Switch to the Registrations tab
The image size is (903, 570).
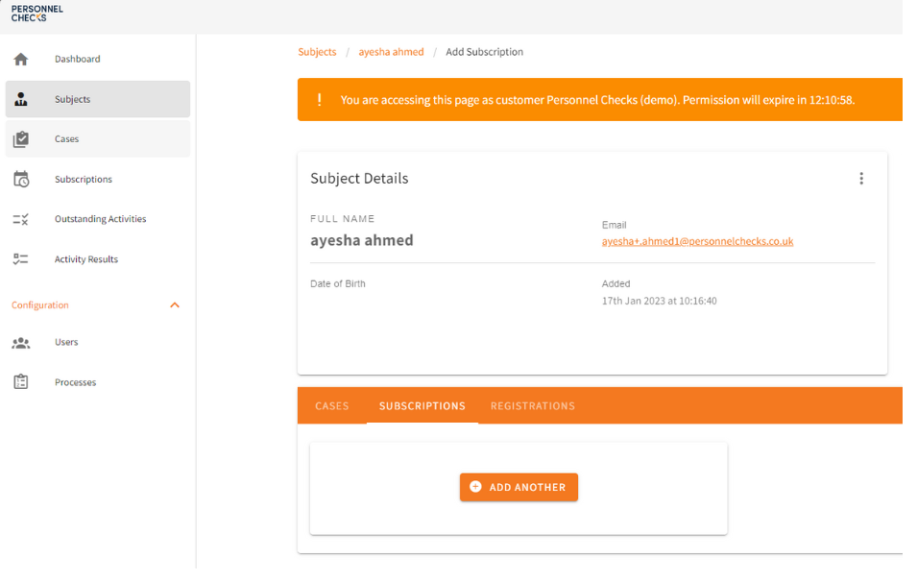point(533,406)
